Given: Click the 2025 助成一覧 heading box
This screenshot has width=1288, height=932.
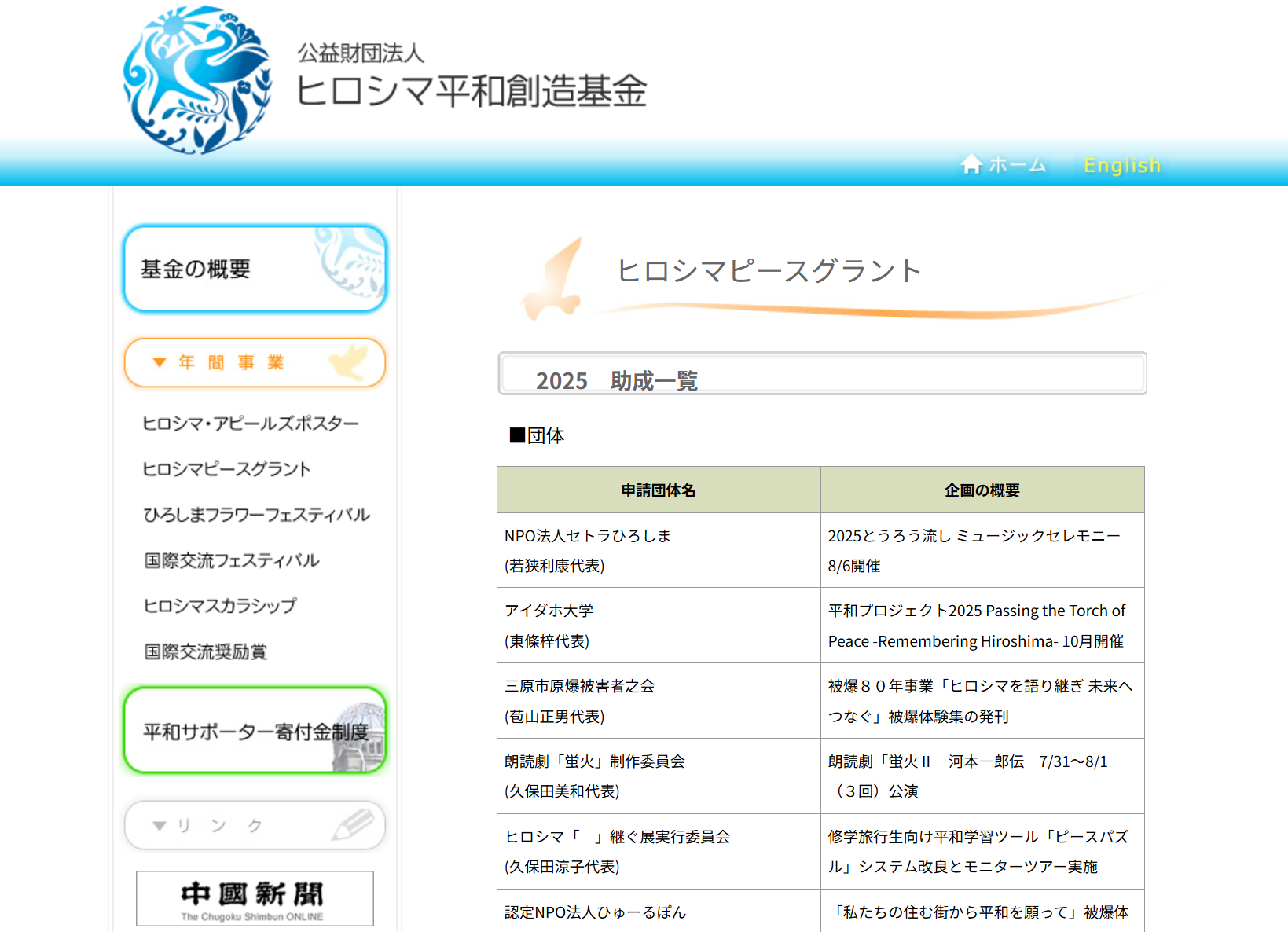Looking at the screenshot, I should 822,373.
